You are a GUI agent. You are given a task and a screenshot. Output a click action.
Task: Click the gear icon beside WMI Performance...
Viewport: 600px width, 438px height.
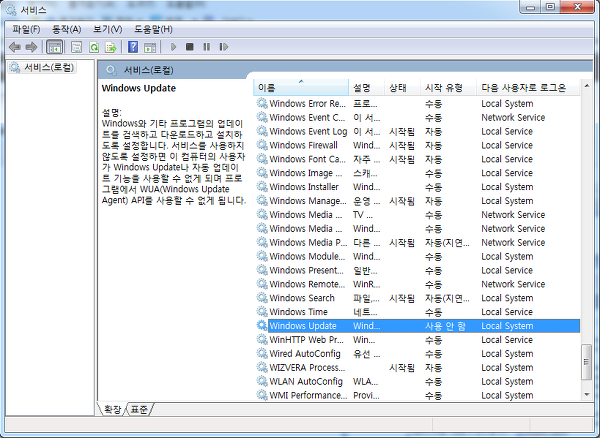coord(262,395)
